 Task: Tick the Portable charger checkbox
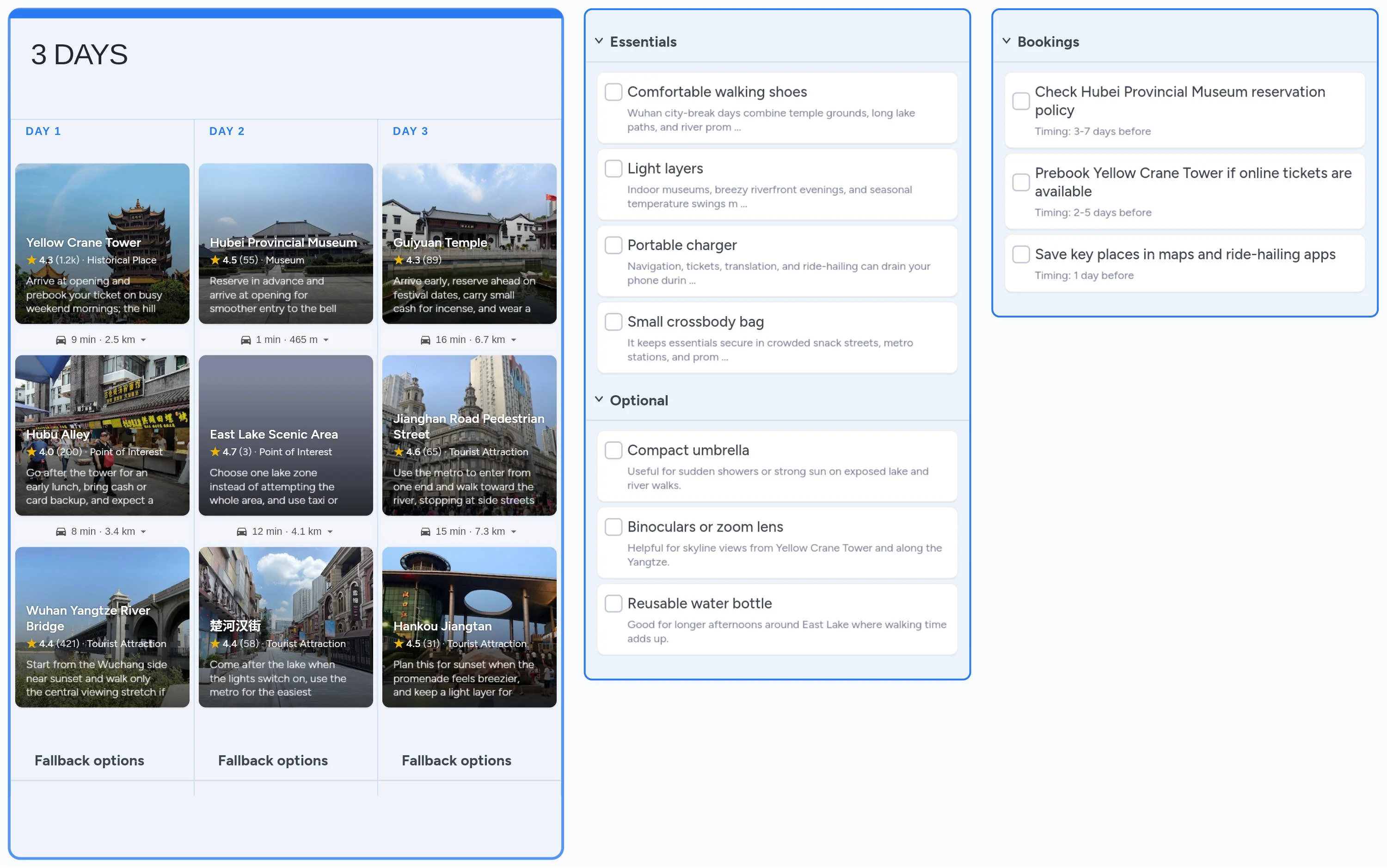[x=613, y=245]
